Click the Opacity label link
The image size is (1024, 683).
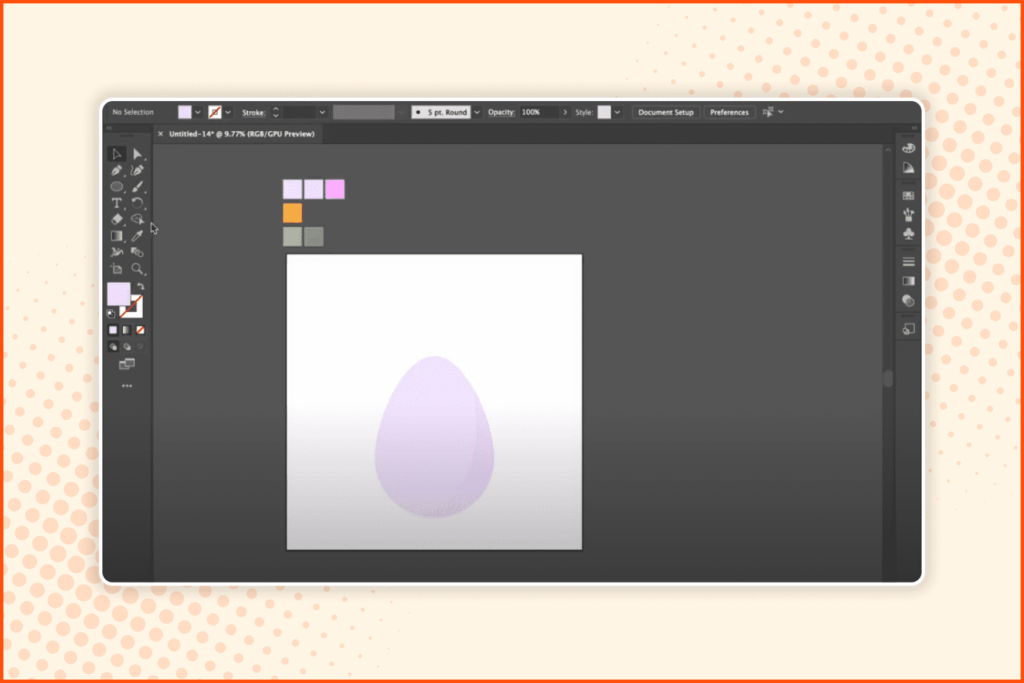click(x=501, y=112)
